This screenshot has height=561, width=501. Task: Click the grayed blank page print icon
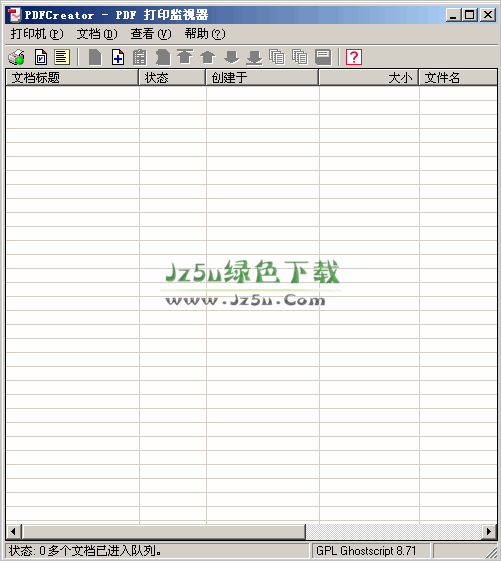click(x=95, y=57)
